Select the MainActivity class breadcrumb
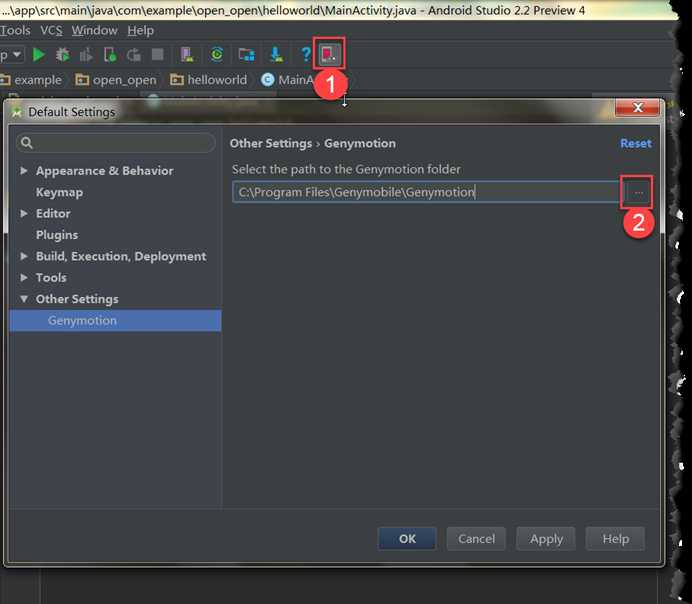 (288, 80)
